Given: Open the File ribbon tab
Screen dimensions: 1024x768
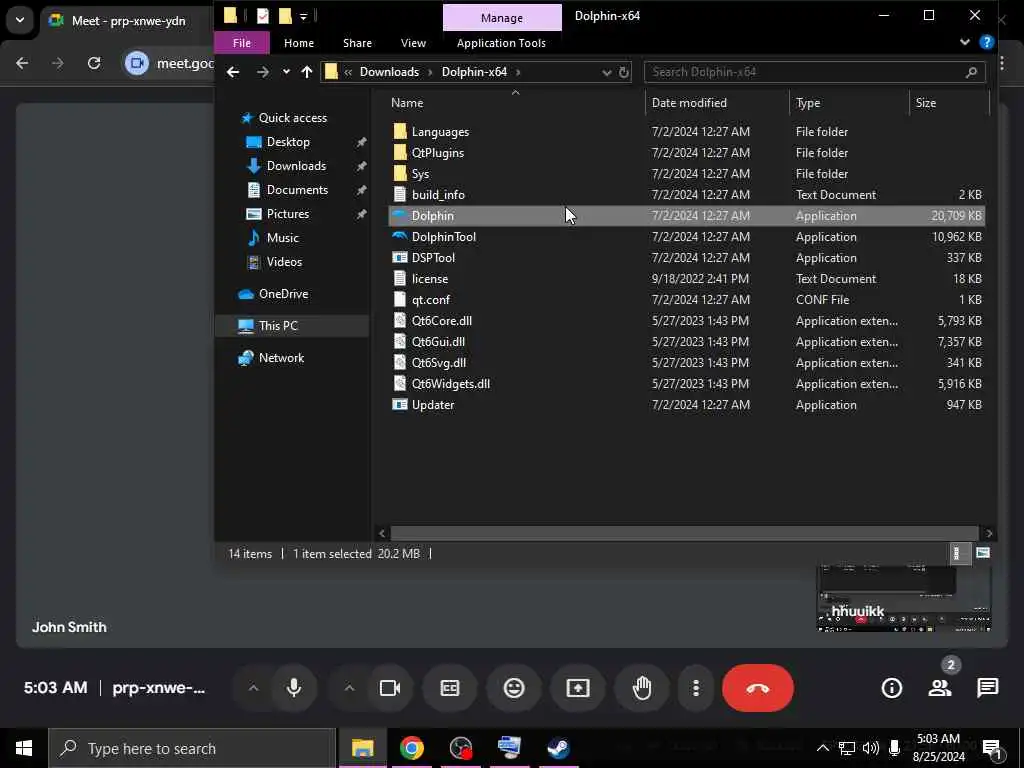Looking at the screenshot, I should pos(242,43).
